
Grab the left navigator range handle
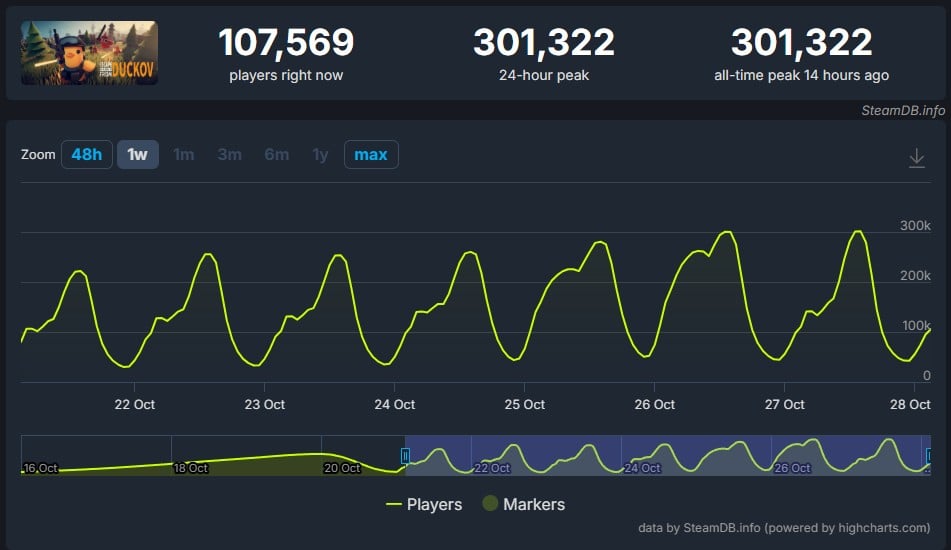(405, 455)
